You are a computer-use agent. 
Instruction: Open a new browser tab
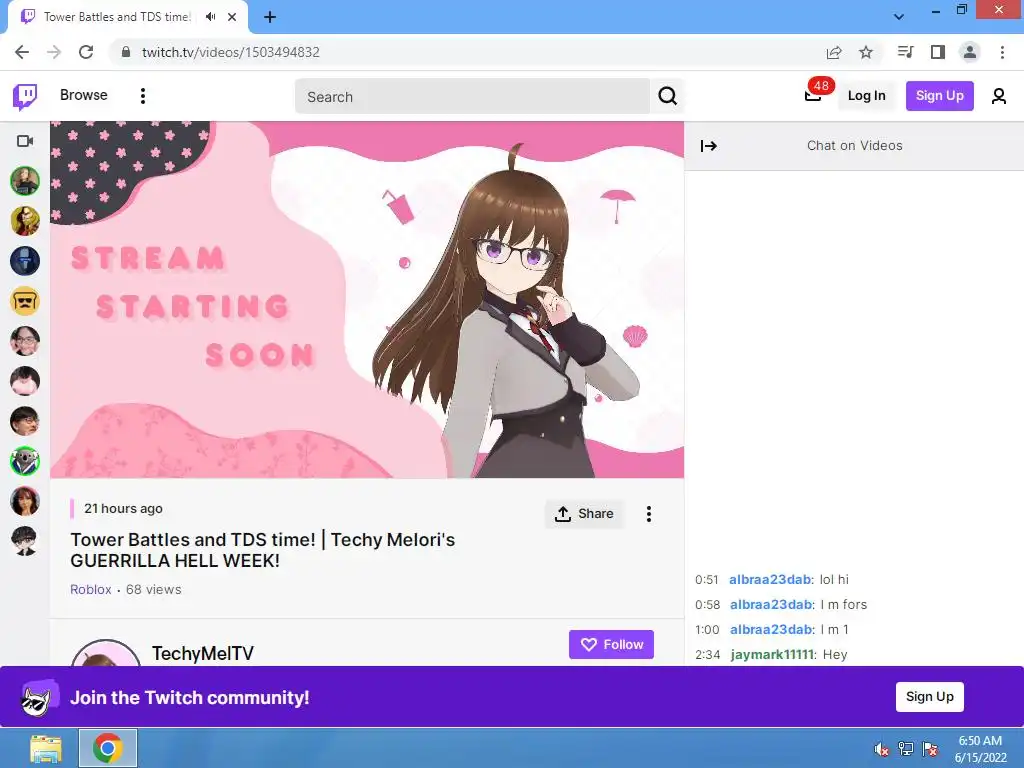[x=270, y=17]
